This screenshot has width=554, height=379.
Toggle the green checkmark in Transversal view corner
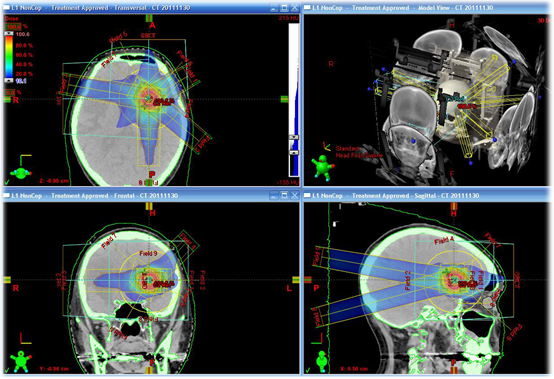tap(7, 182)
